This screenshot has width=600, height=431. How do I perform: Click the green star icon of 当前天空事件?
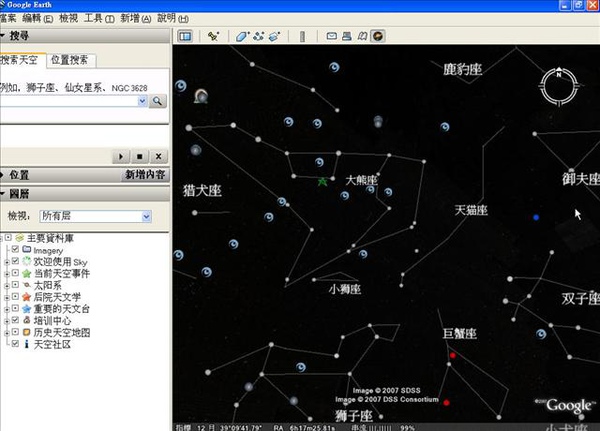26,273
